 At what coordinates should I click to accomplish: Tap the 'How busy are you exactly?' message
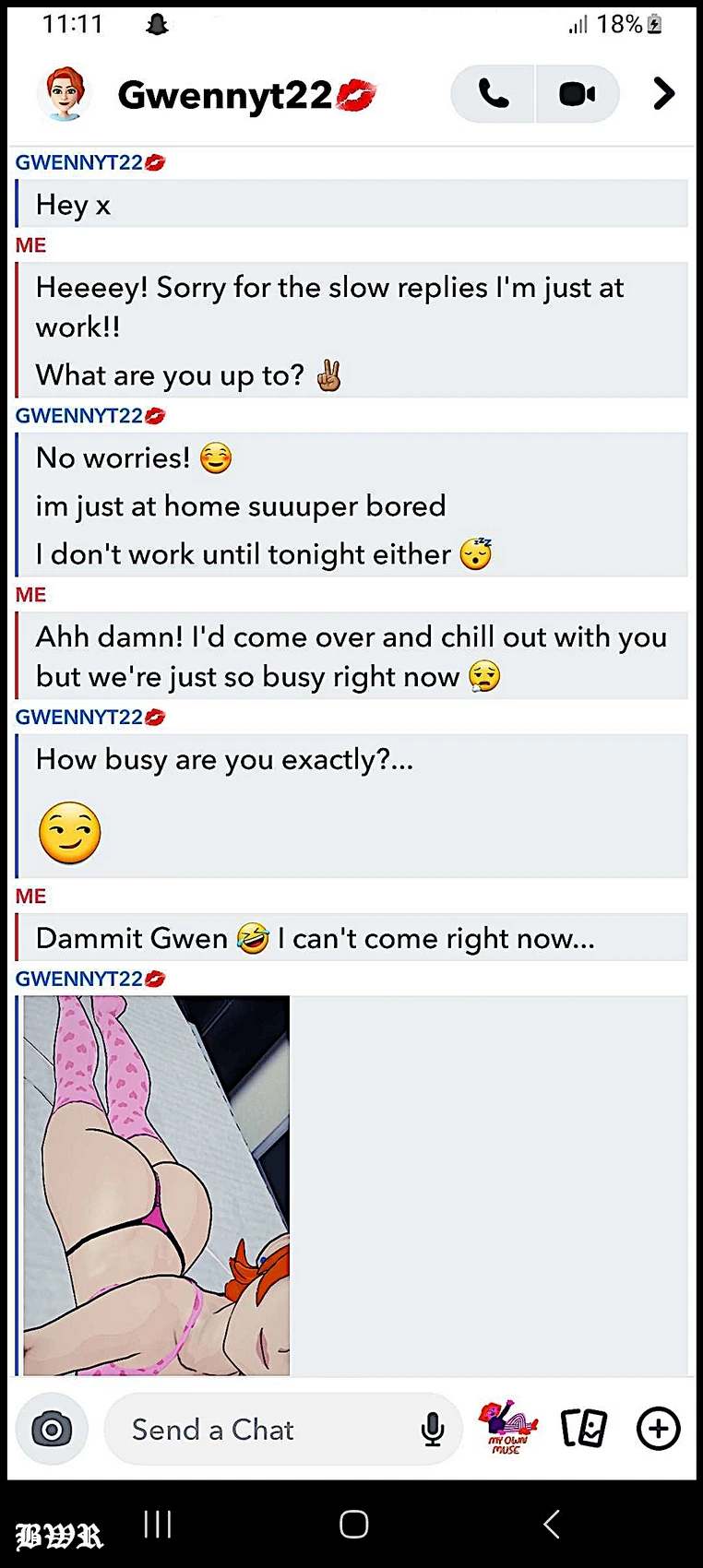coord(352,805)
